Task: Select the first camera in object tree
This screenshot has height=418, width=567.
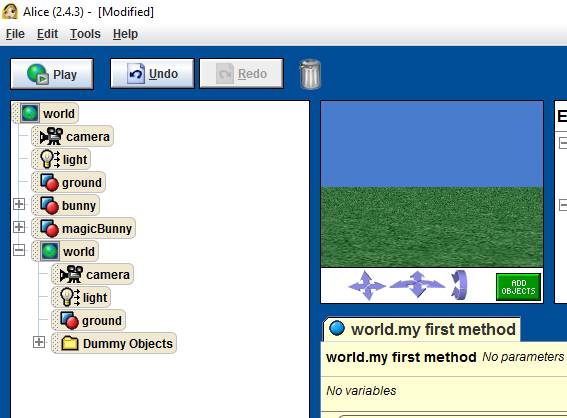Action: (x=73, y=136)
